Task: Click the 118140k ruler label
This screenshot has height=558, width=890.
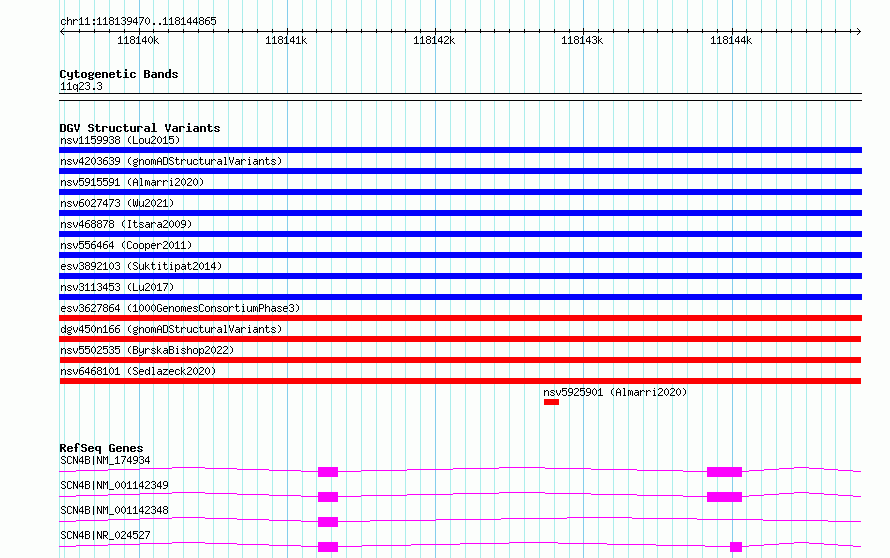Action: (x=138, y=40)
